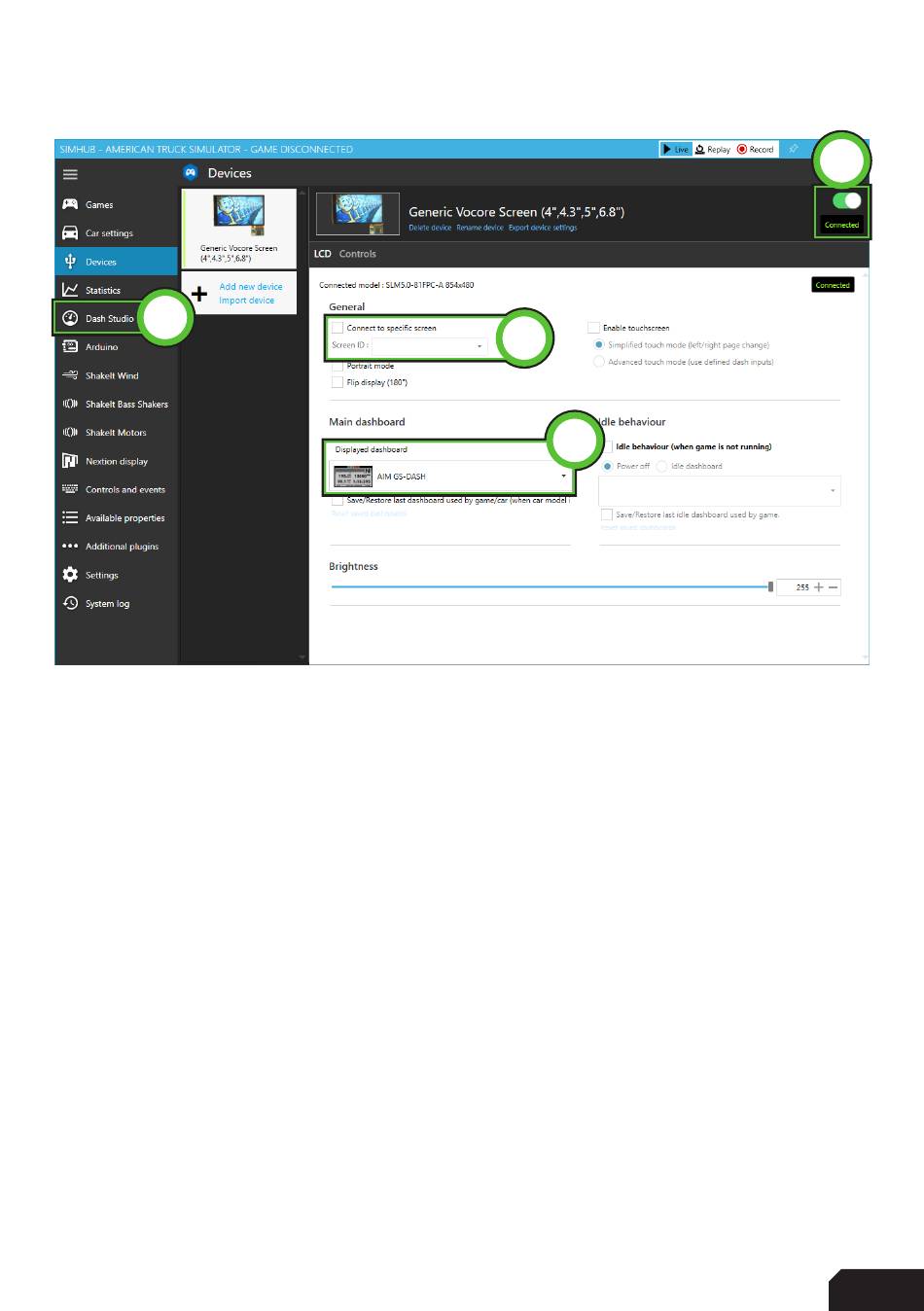Increase brightness with the plus button

point(819,587)
